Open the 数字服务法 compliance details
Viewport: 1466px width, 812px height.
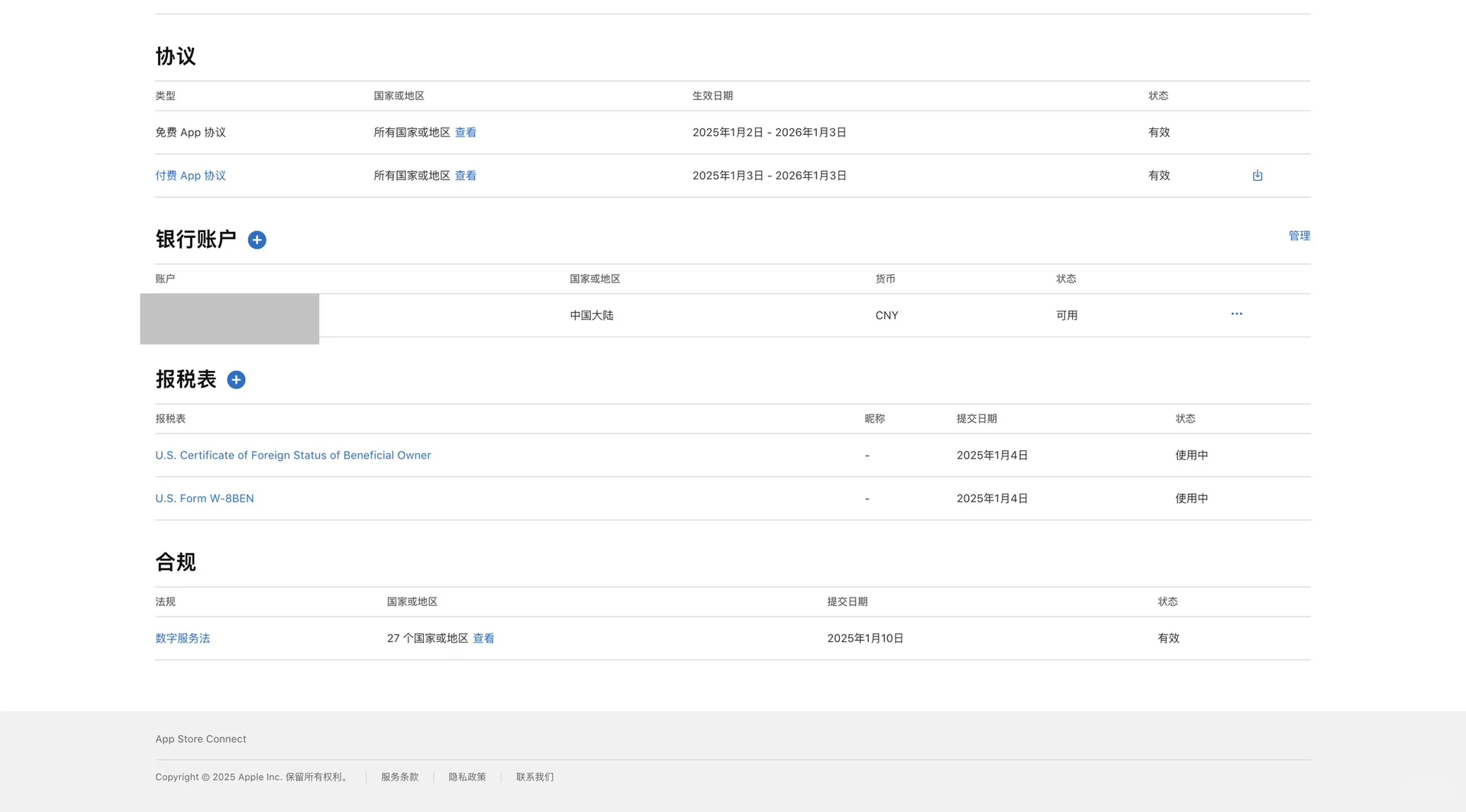[x=182, y=638]
